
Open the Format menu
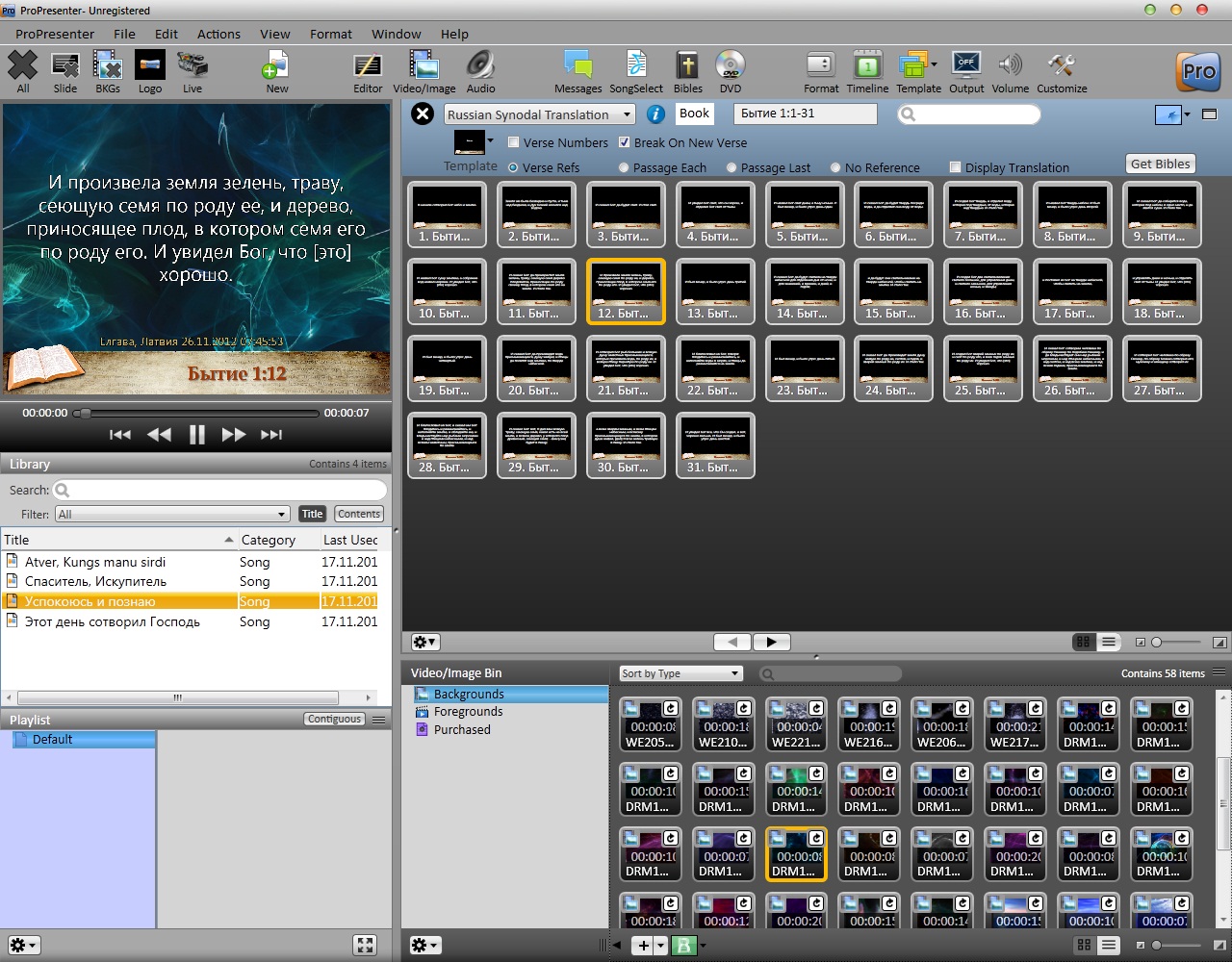click(x=330, y=34)
